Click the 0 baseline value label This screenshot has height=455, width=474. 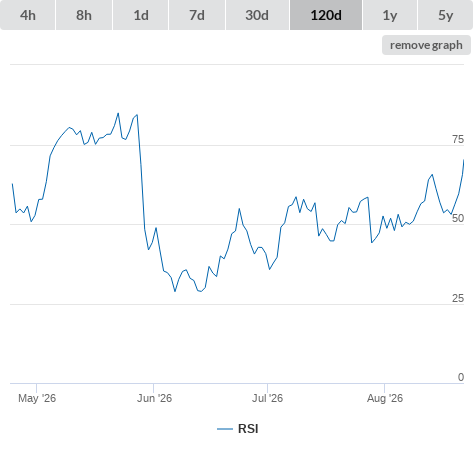pyautogui.click(x=461, y=377)
